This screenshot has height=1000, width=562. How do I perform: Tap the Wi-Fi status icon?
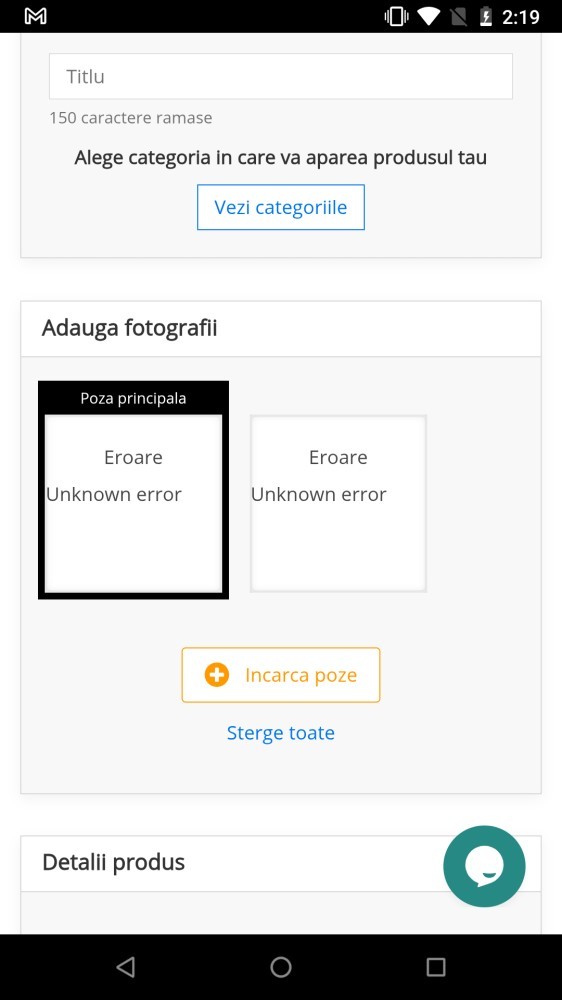(429, 17)
